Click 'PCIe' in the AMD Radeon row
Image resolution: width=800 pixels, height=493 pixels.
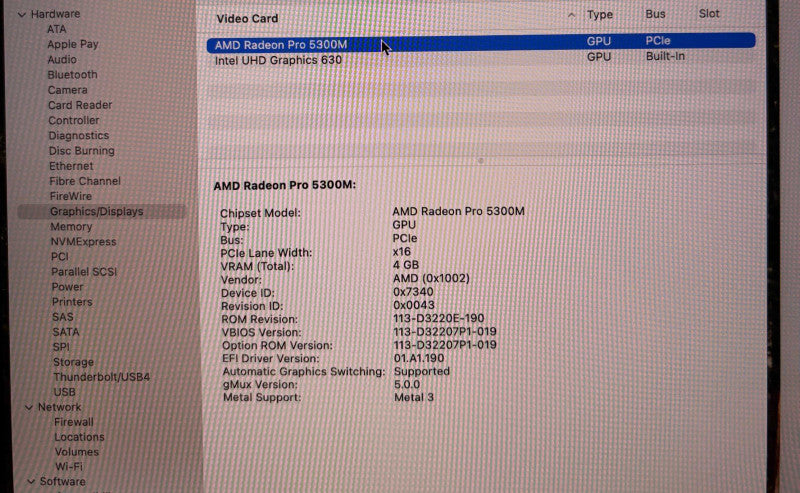point(658,40)
